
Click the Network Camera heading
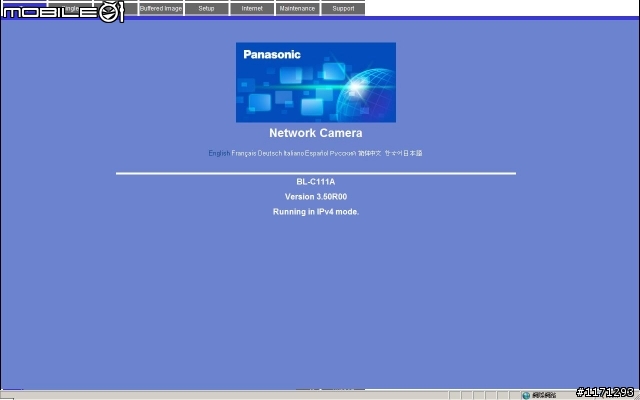pos(316,133)
